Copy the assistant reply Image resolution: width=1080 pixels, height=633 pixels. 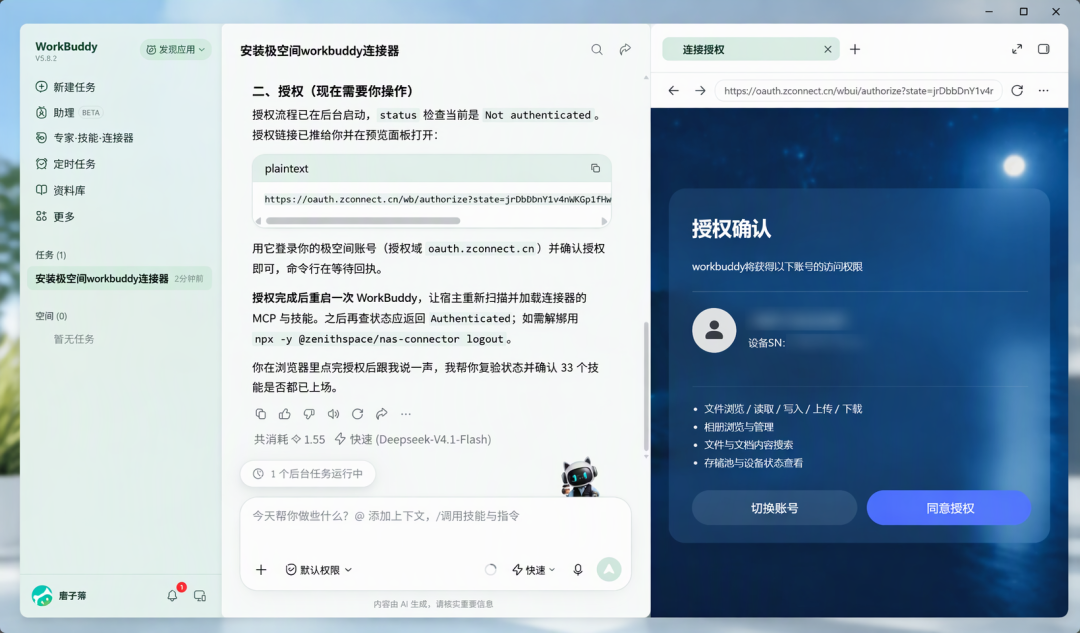pyautogui.click(x=260, y=414)
